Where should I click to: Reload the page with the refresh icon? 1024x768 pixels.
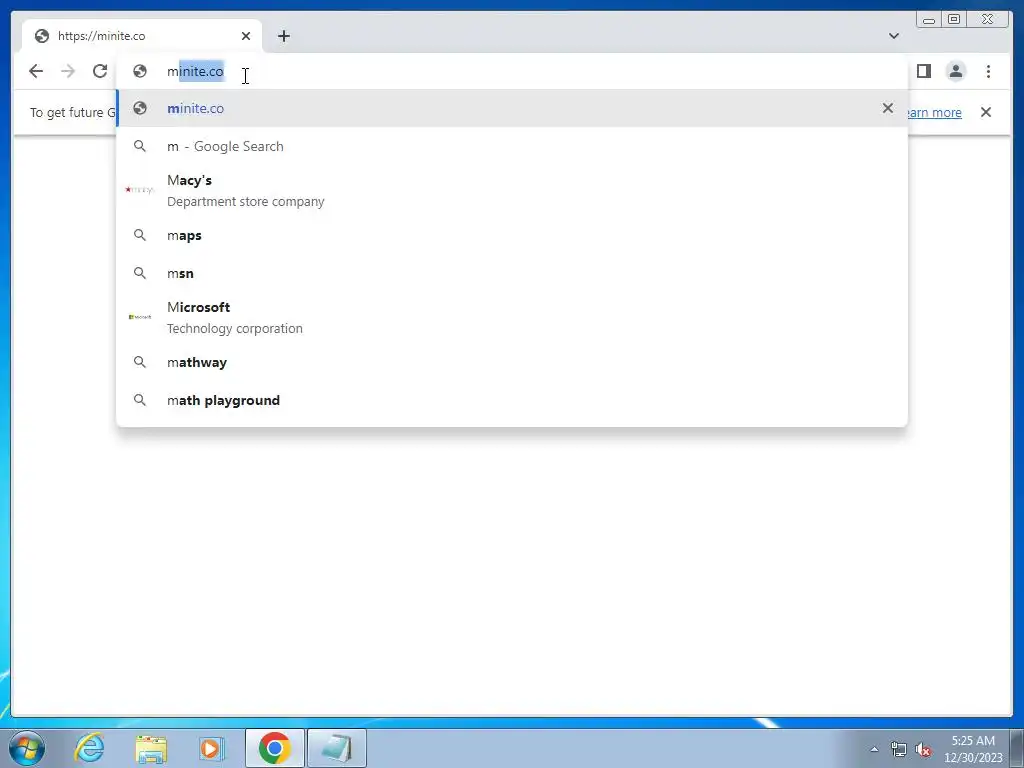click(100, 71)
